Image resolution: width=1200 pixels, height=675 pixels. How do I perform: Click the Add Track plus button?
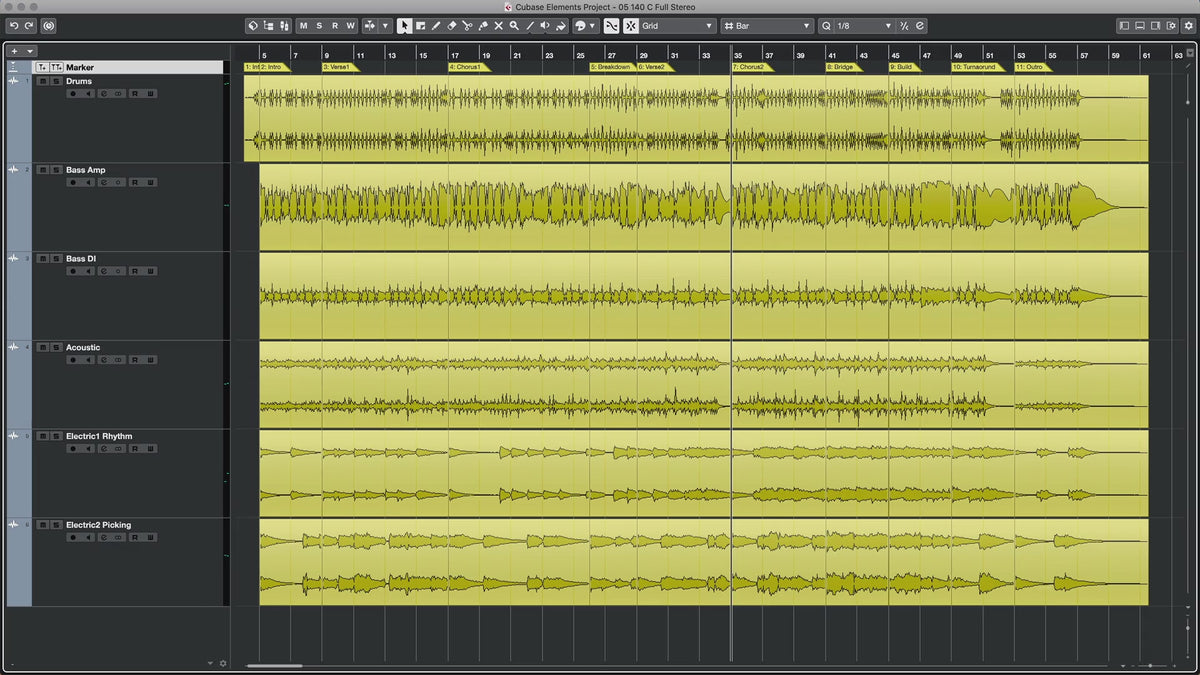coord(14,50)
